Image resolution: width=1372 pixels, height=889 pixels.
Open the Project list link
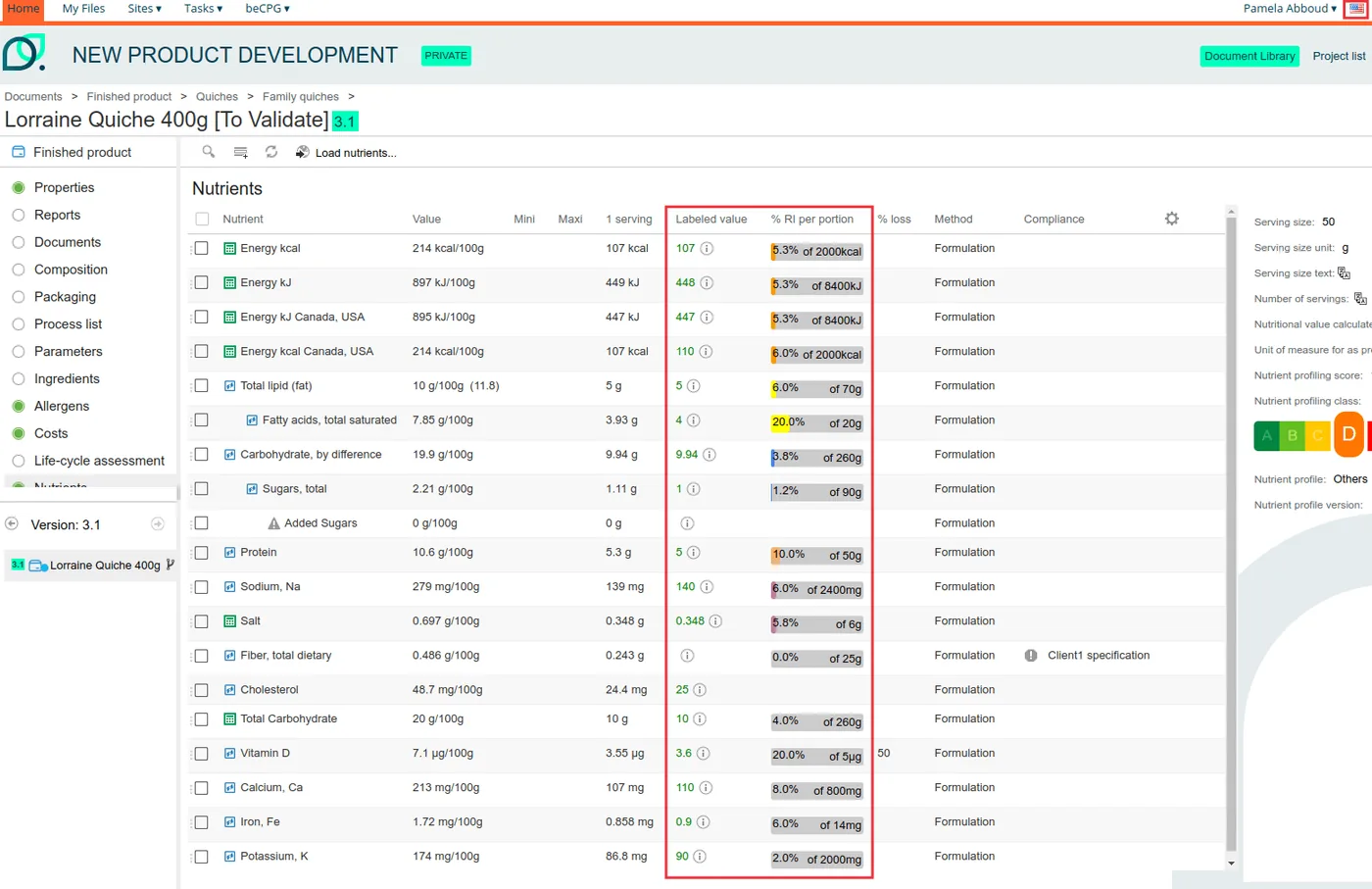coord(1339,56)
